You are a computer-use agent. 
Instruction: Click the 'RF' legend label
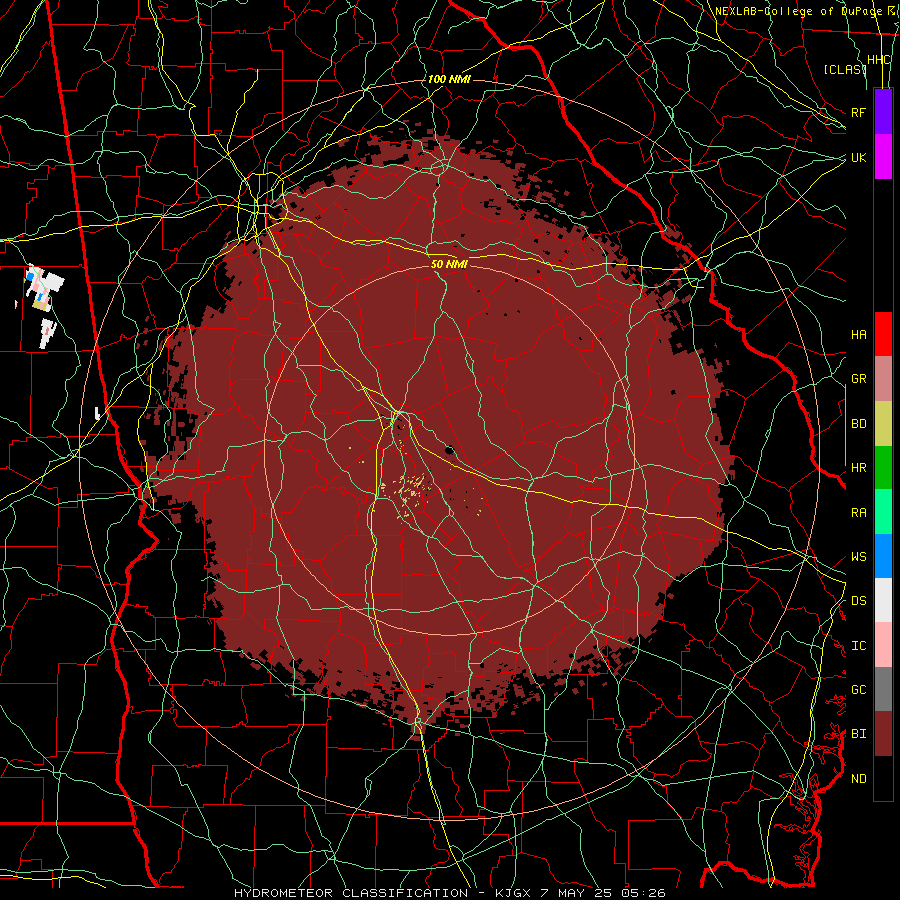858,112
